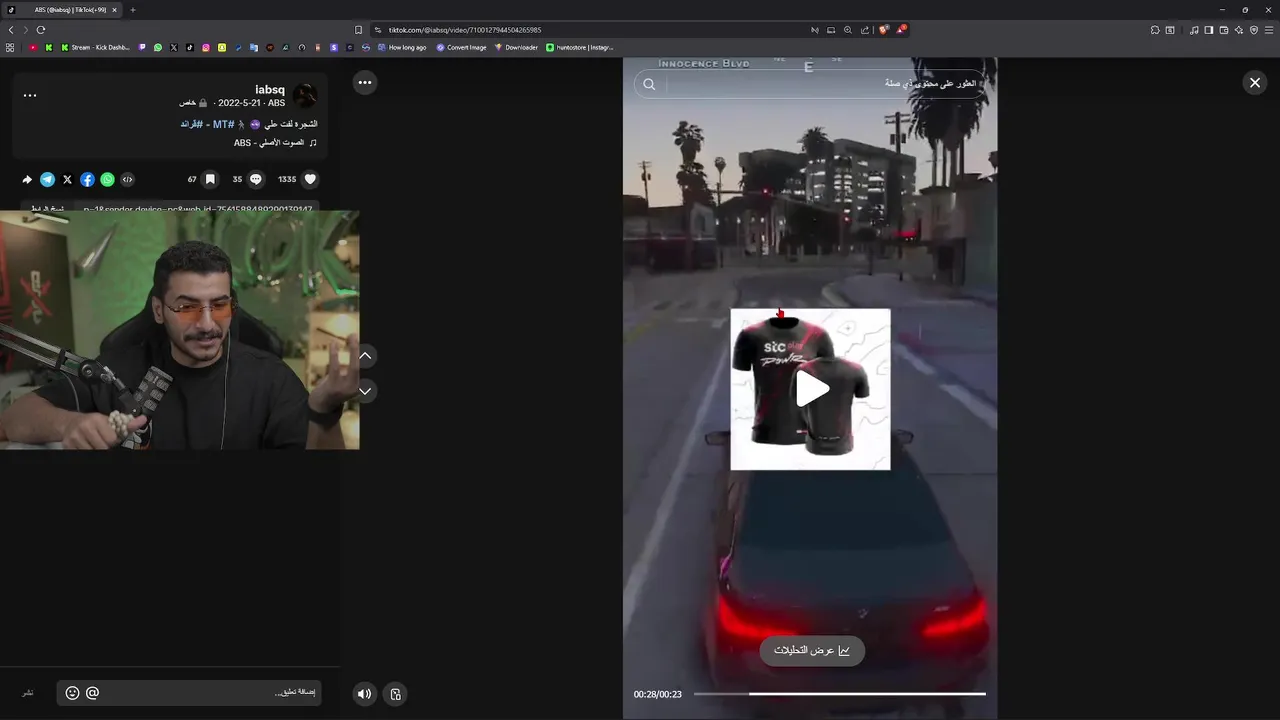The width and height of the screenshot is (1280, 720).
Task: Open the Snapchat bookmark icon in the bookmarks bar
Action: (x=222, y=47)
